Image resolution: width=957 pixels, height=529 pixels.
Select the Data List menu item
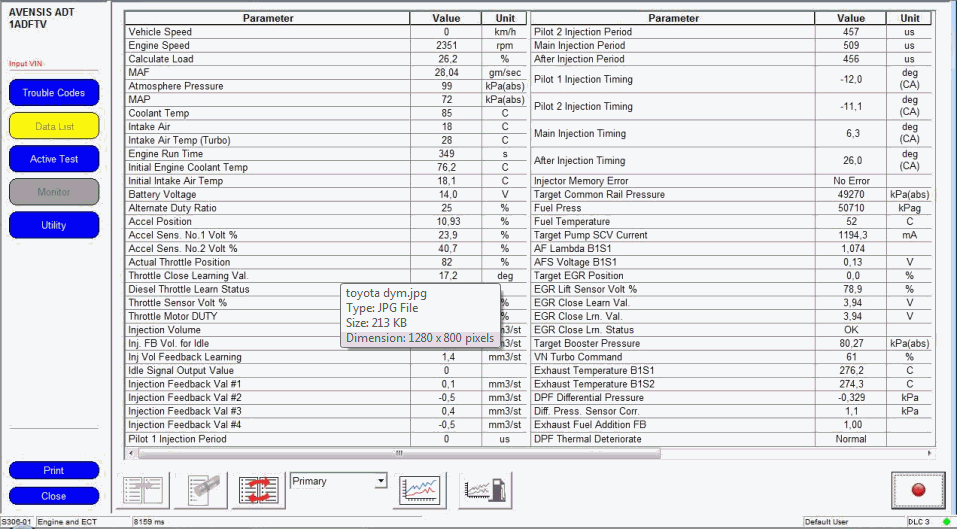pos(54,126)
